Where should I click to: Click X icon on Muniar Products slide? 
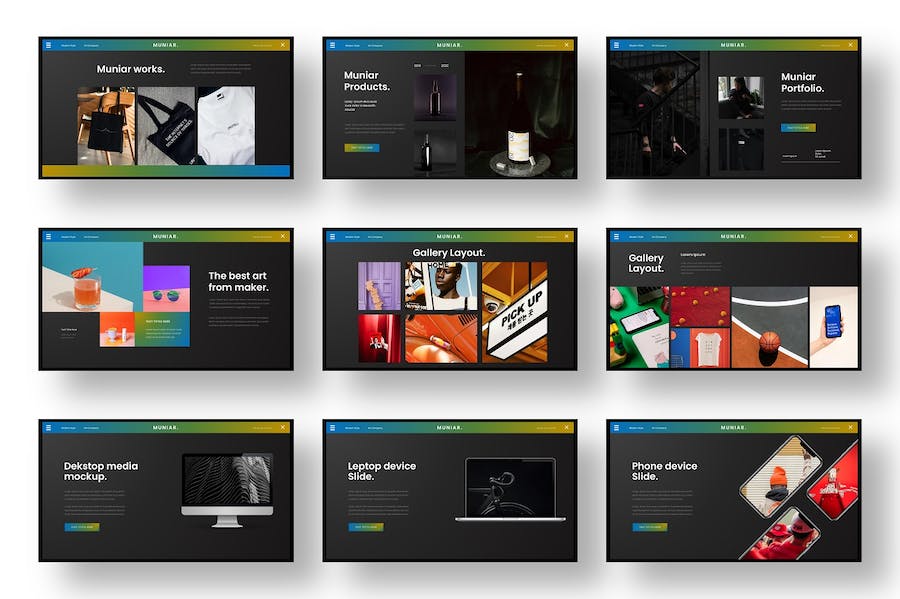[567, 45]
